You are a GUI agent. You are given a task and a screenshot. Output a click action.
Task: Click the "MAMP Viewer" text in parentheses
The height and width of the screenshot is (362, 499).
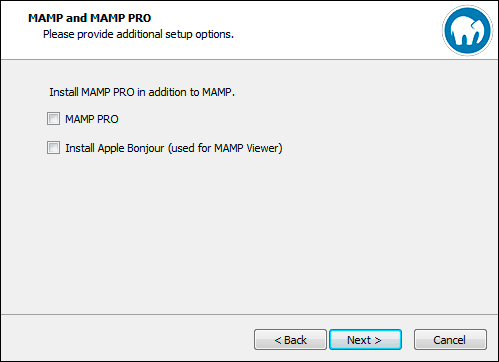pos(246,148)
